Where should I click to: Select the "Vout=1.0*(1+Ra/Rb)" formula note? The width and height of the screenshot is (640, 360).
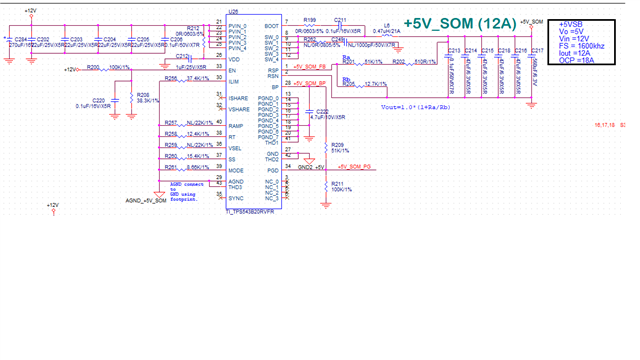tap(416, 107)
